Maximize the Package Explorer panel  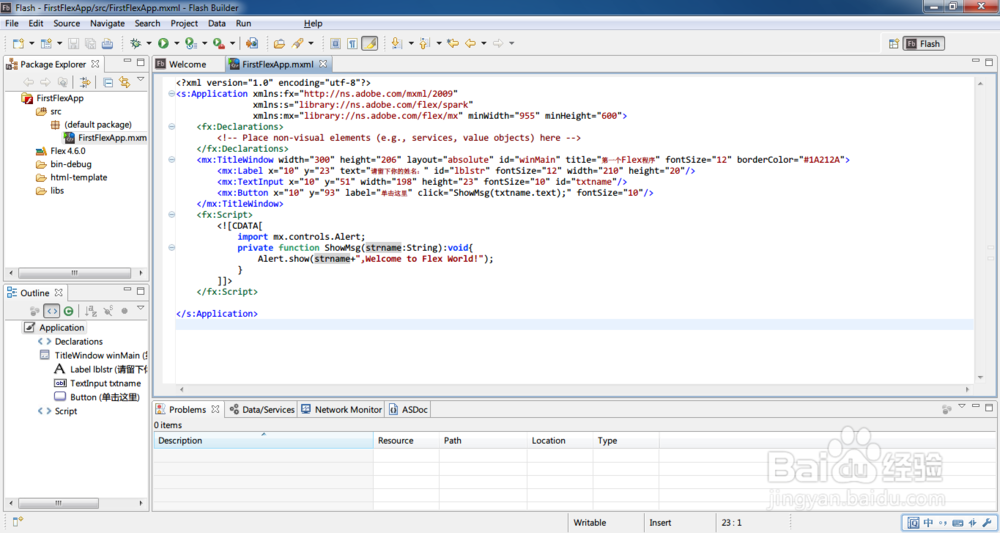coord(141,62)
